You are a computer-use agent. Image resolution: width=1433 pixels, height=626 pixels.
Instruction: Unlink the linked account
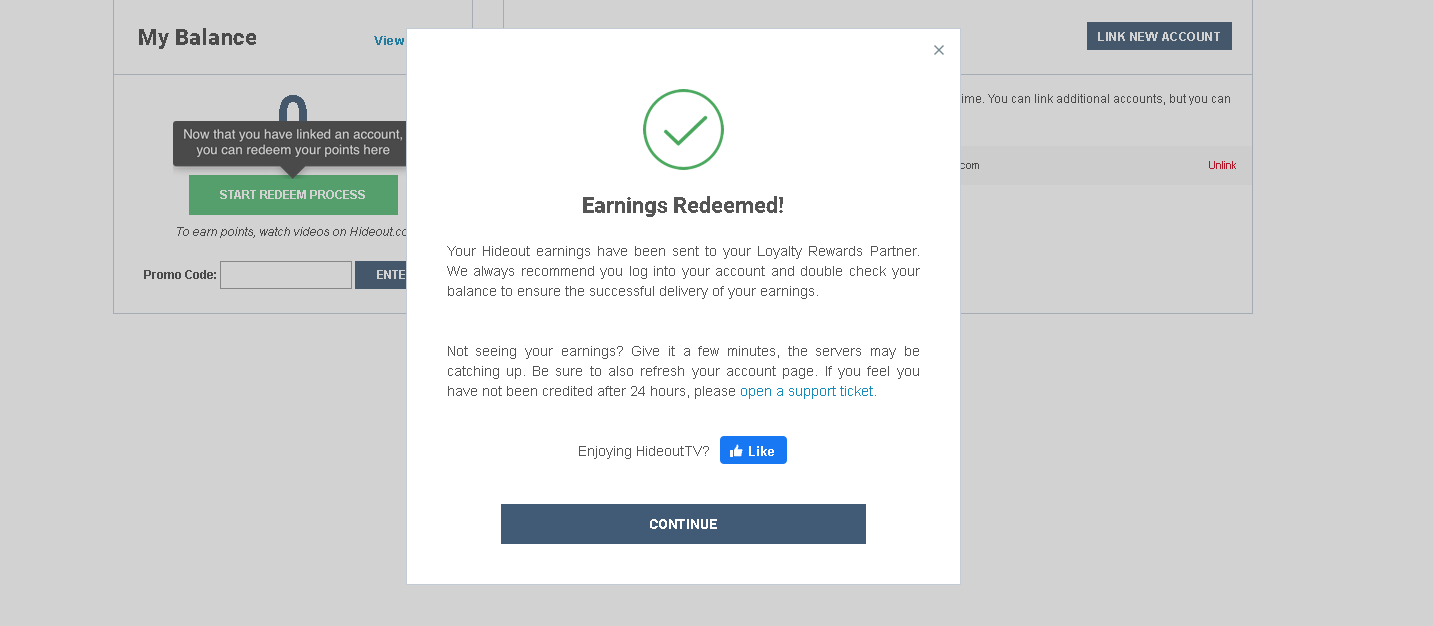click(x=1222, y=165)
